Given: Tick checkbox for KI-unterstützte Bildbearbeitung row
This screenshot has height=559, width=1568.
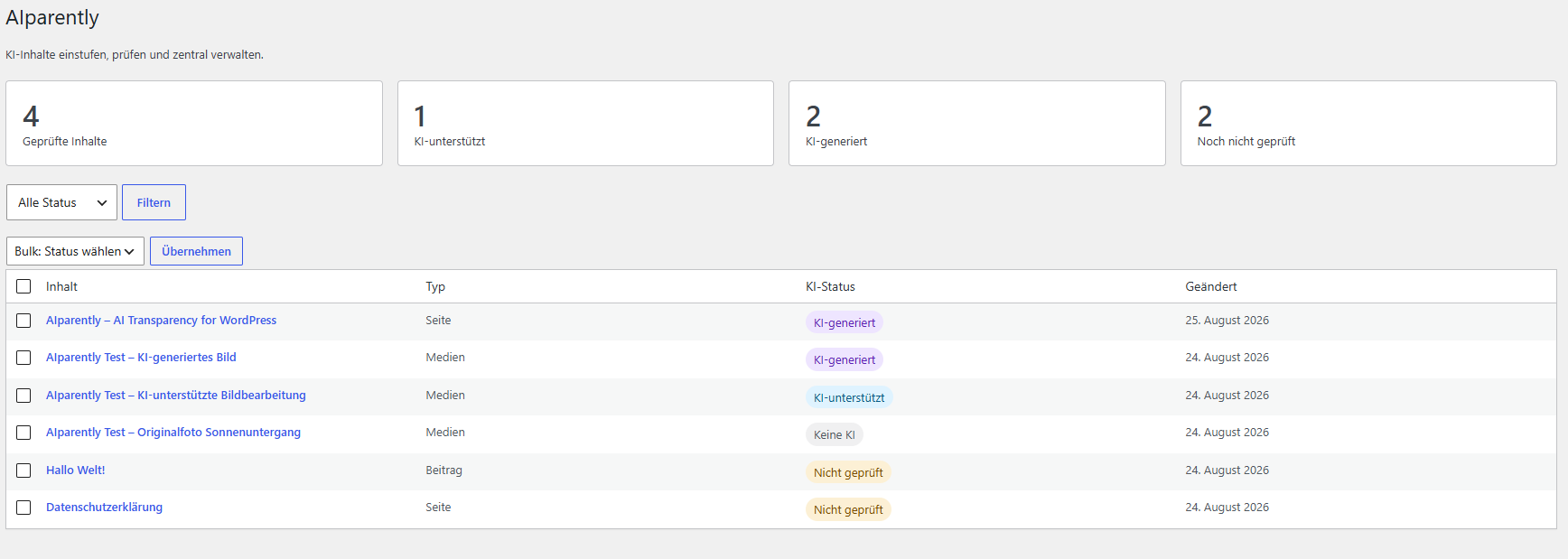Looking at the screenshot, I should tap(23, 396).
